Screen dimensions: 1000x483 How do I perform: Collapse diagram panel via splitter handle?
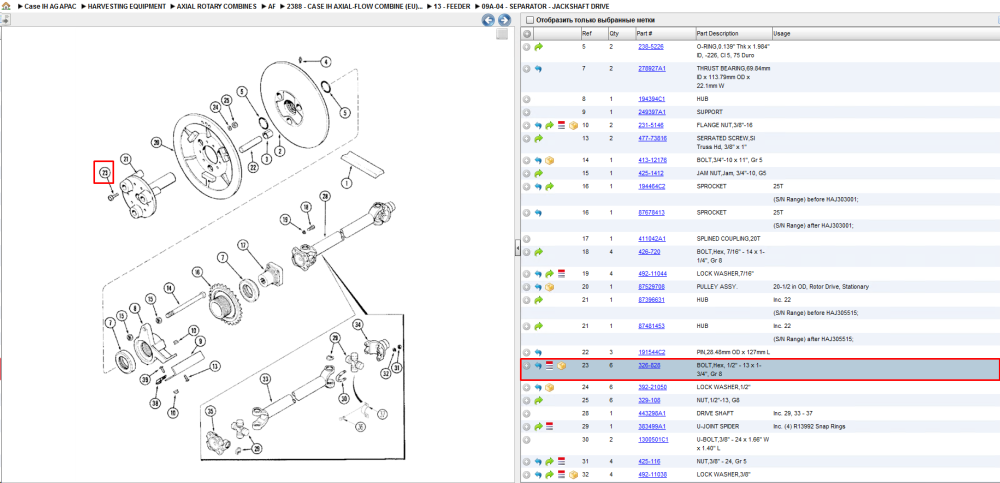(517, 250)
